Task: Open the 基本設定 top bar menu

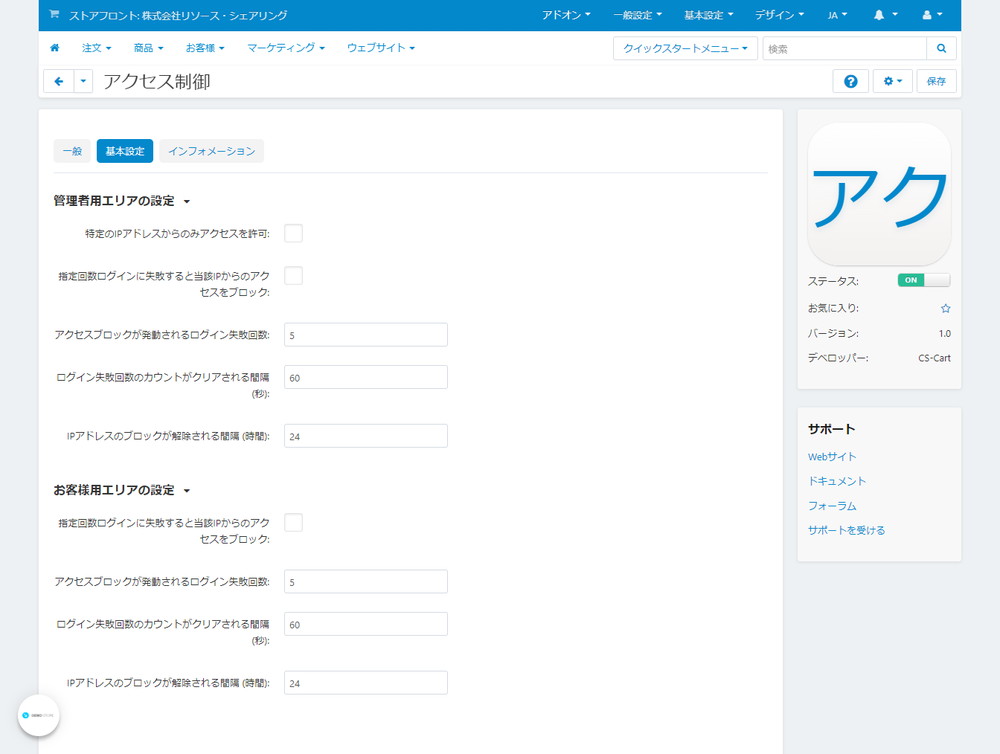Action: [709, 15]
